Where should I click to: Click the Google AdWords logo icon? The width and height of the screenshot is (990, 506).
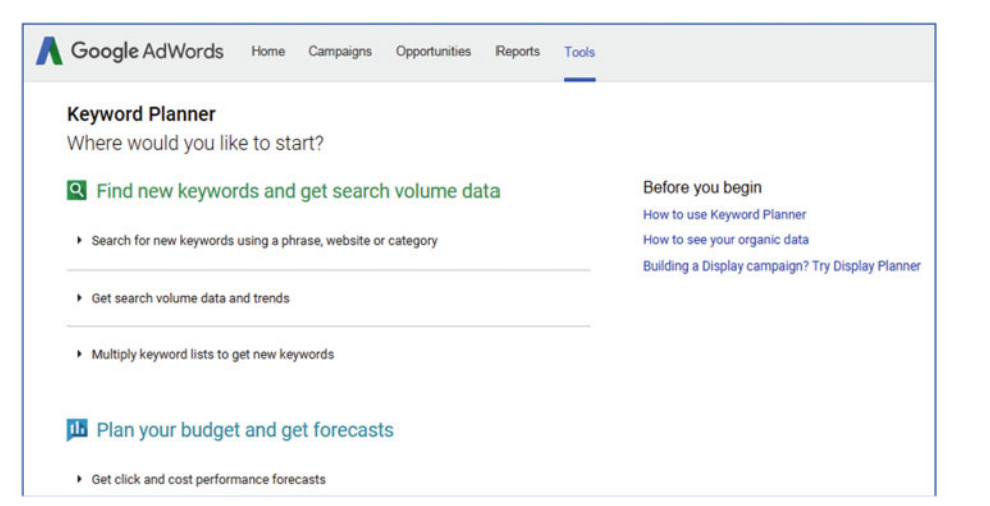49,51
